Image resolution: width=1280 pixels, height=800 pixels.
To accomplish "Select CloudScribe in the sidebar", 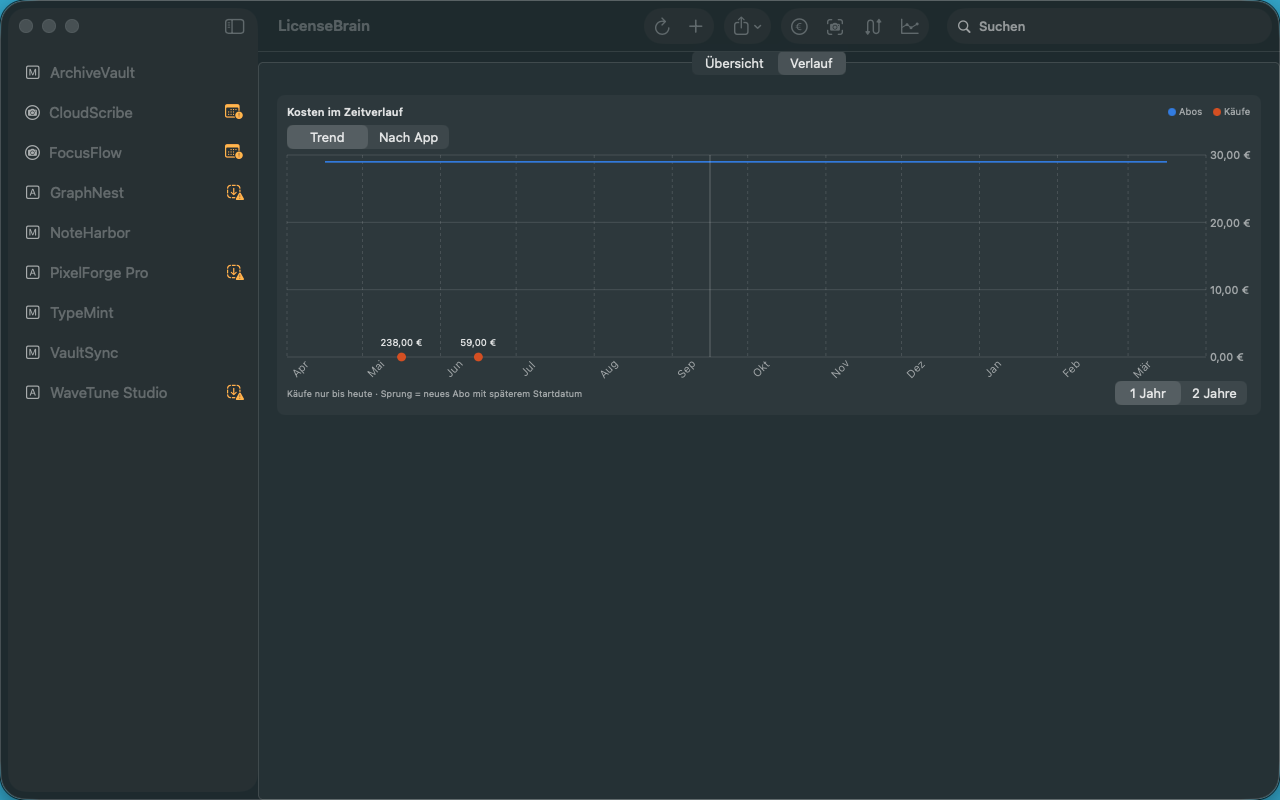I will [x=132, y=113].
